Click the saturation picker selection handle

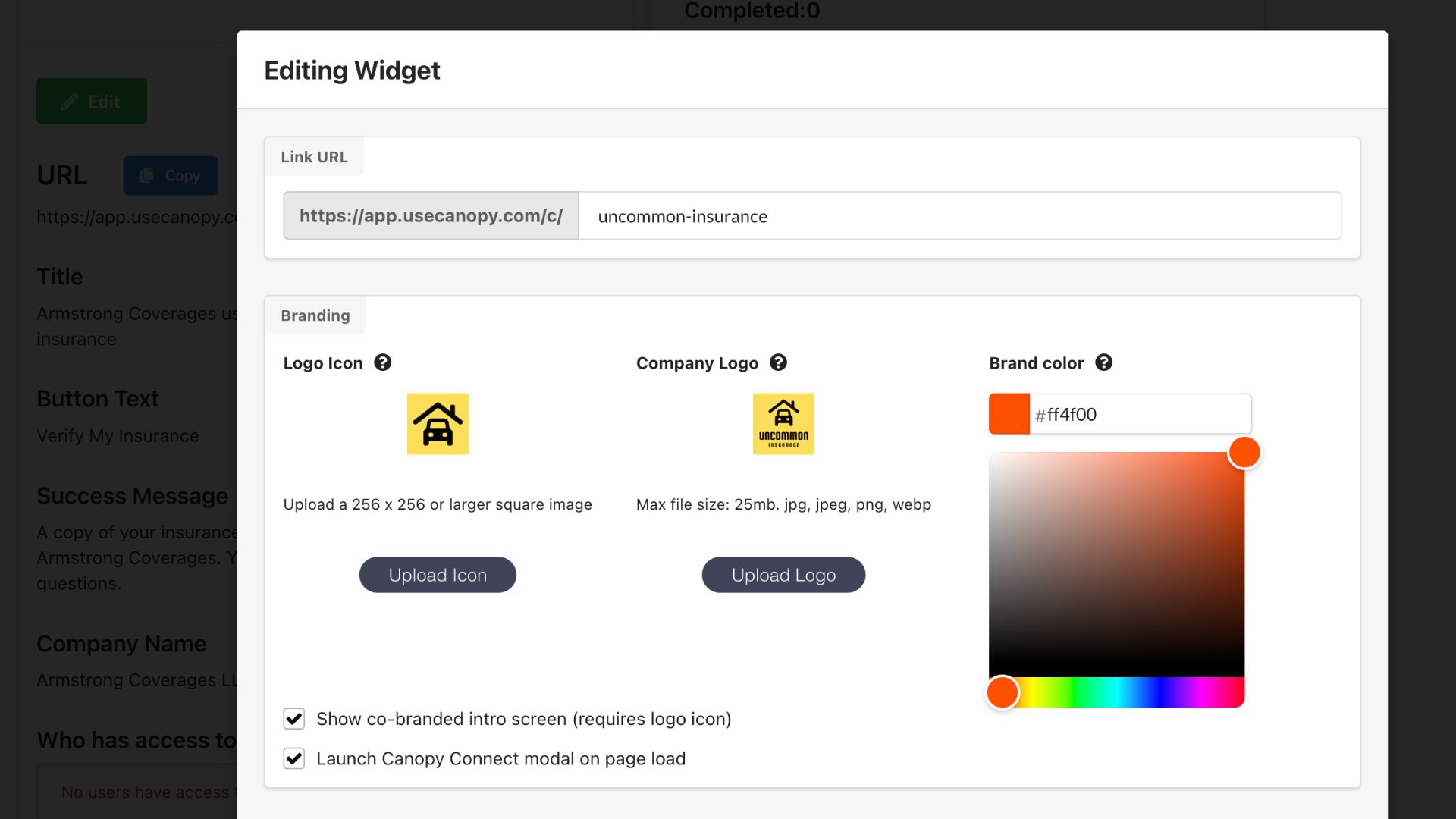click(x=1244, y=452)
